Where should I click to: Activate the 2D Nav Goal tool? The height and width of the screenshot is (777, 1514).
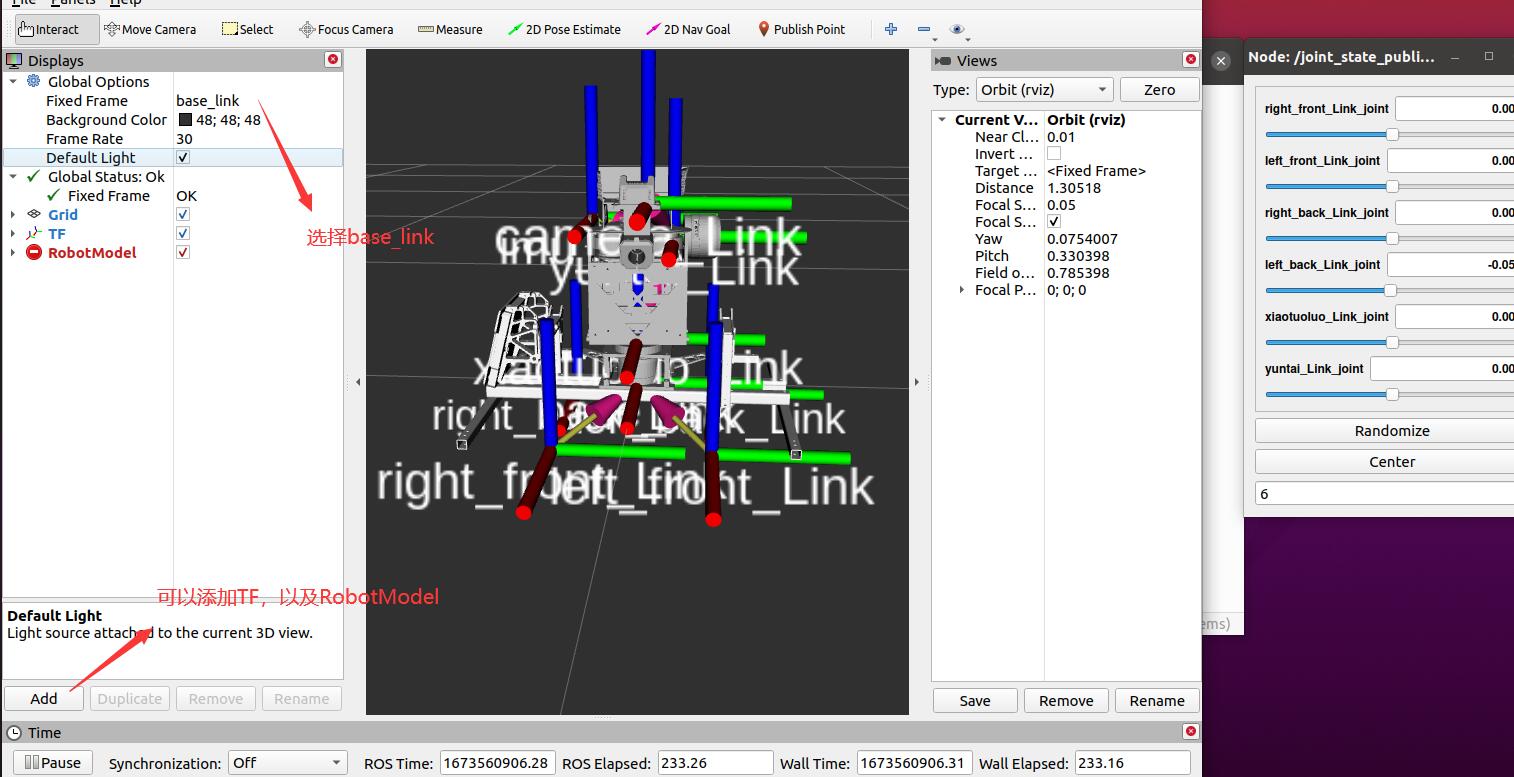pos(688,29)
